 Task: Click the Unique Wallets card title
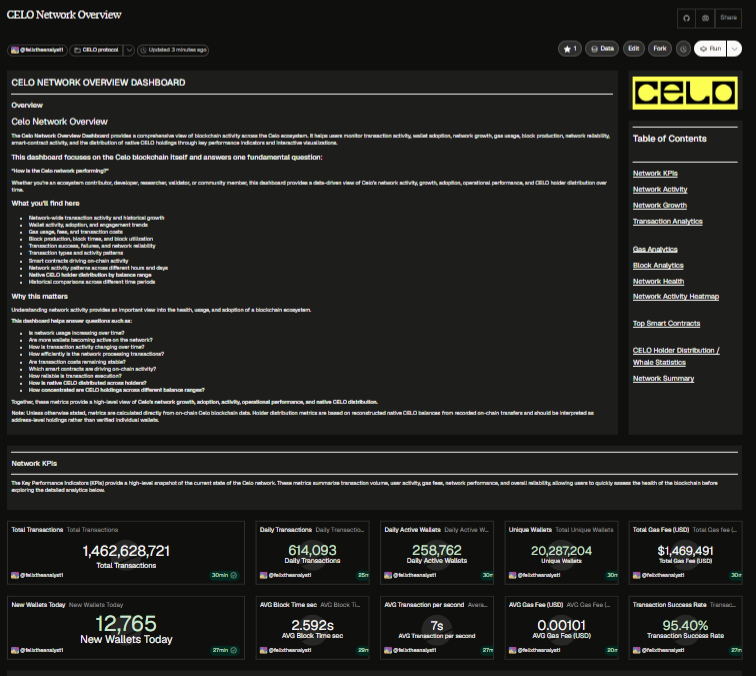[x=530, y=529]
